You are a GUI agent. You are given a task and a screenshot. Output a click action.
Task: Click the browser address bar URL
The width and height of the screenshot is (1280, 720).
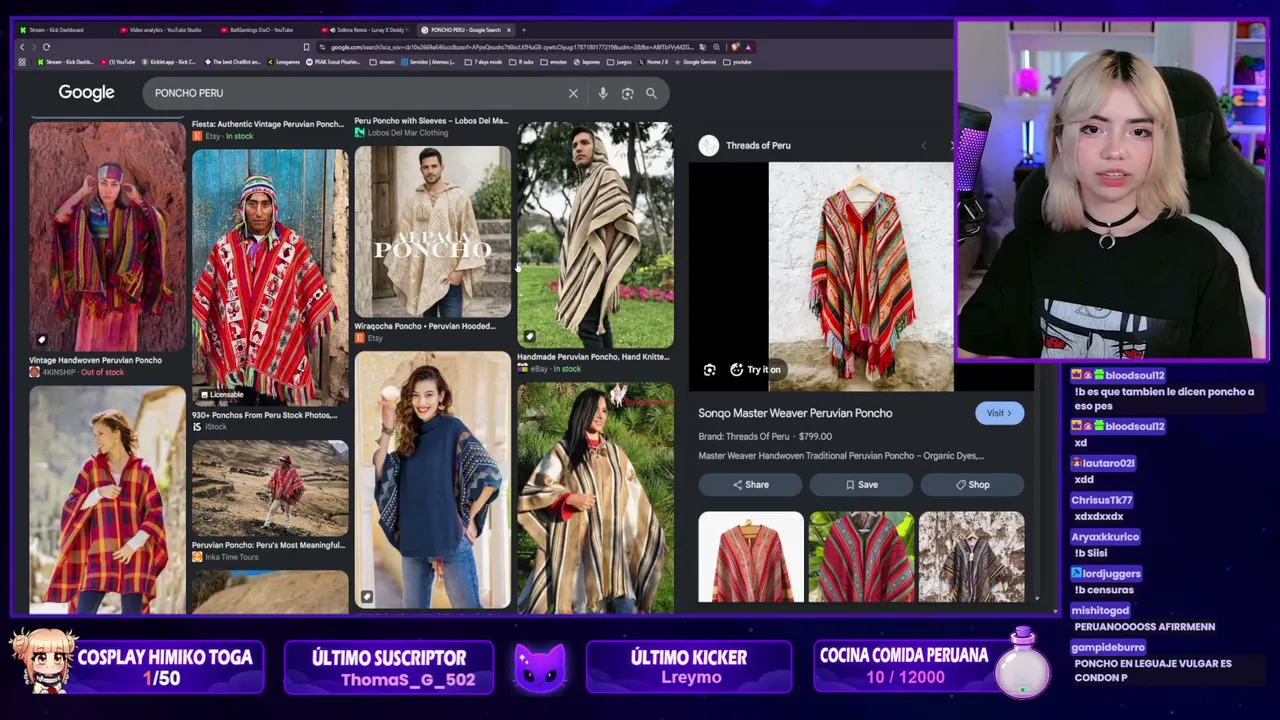[x=510, y=47]
